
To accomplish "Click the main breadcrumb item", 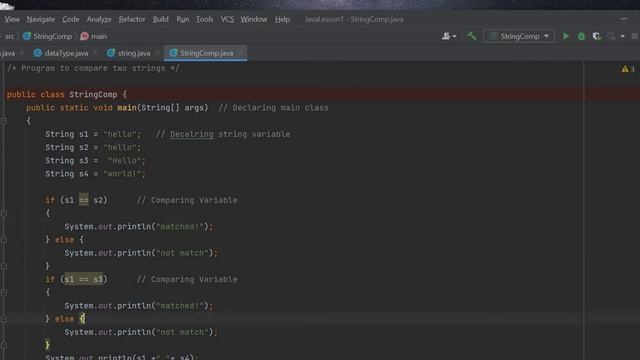I will click(x=99, y=36).
